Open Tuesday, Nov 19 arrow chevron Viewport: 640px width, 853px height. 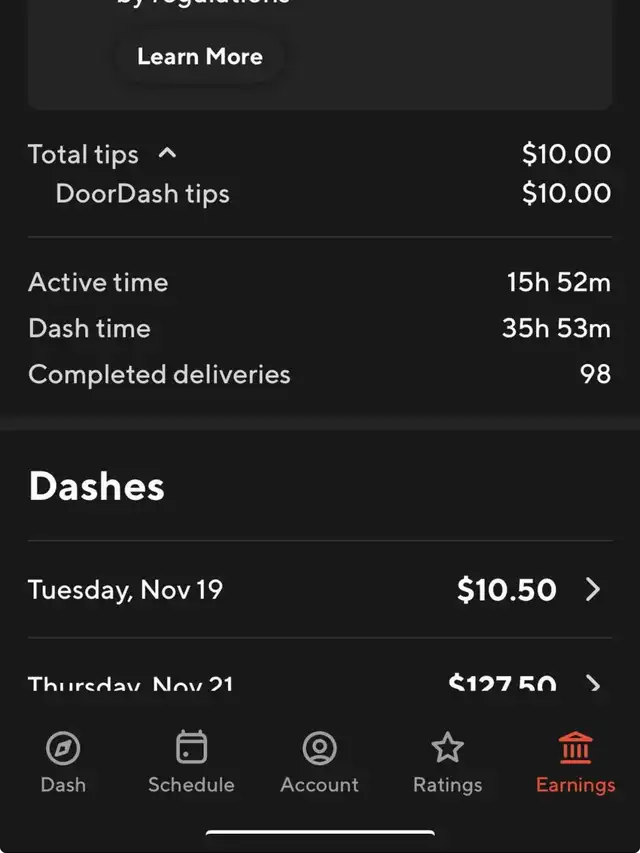pyautogui.click(x=593, y=590)
